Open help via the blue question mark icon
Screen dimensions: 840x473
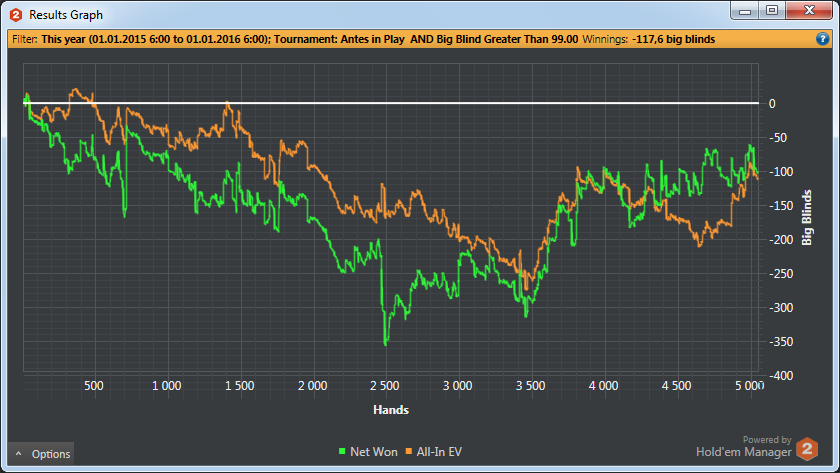(x=822, y=39)
